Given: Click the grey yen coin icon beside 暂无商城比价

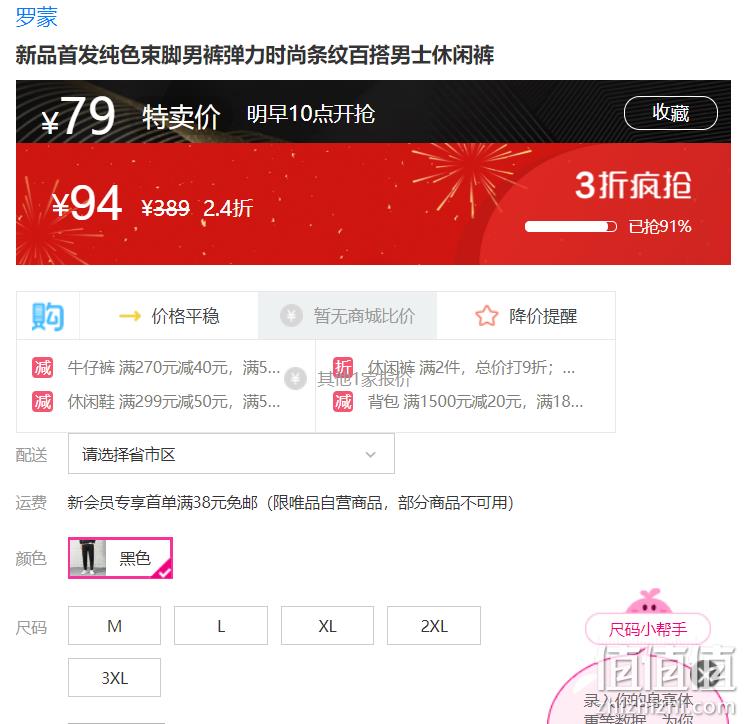Looking at the screenshot, I should click(x=291, y=315).
